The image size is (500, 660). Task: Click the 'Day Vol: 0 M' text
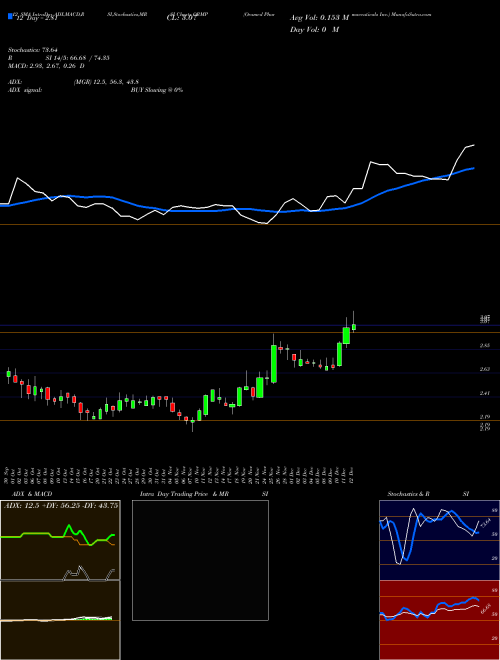314,30
